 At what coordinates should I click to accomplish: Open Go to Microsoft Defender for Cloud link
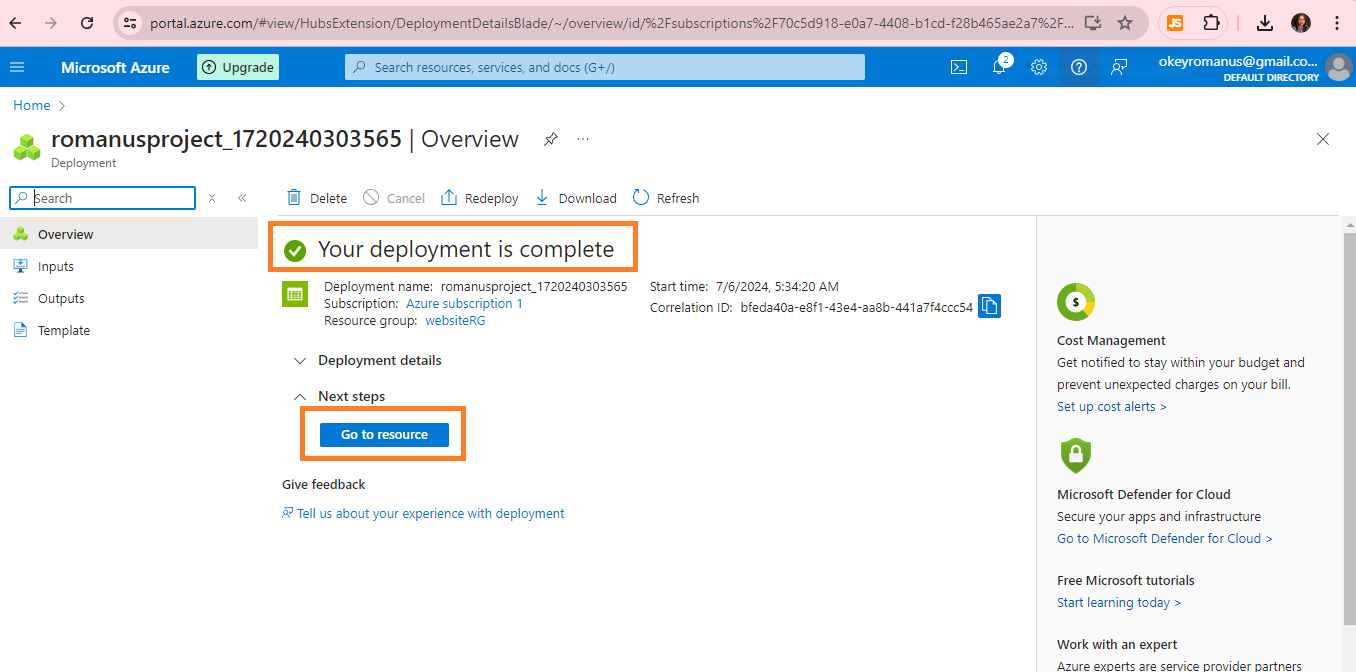click(x=1164, y=538)
